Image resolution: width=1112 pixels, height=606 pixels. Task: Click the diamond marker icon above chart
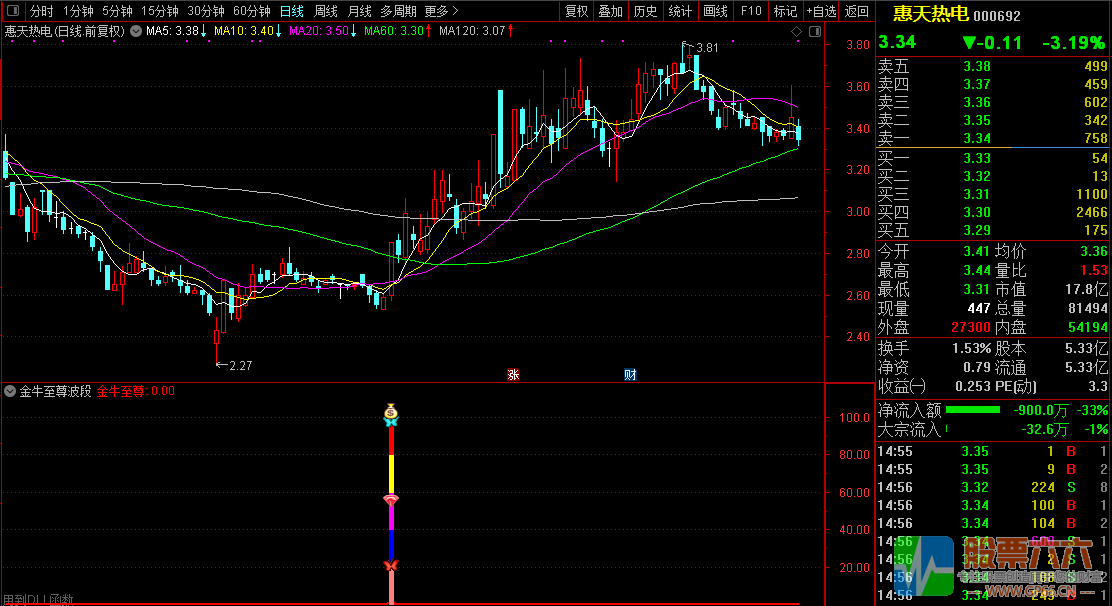(x=797, y=32)
